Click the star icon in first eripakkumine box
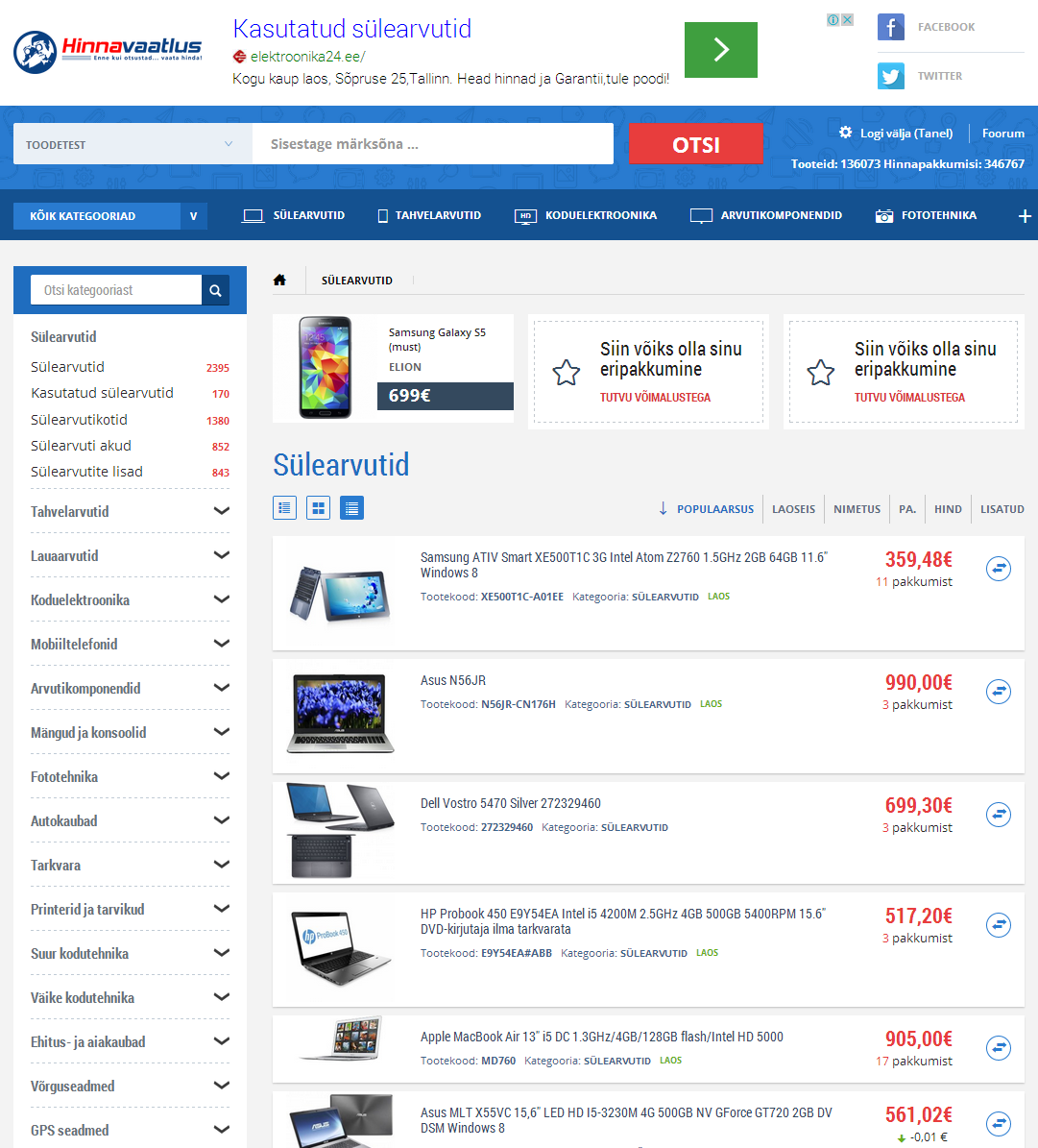The width and height of the screenshot is (1038, 1148). [567, 373]
